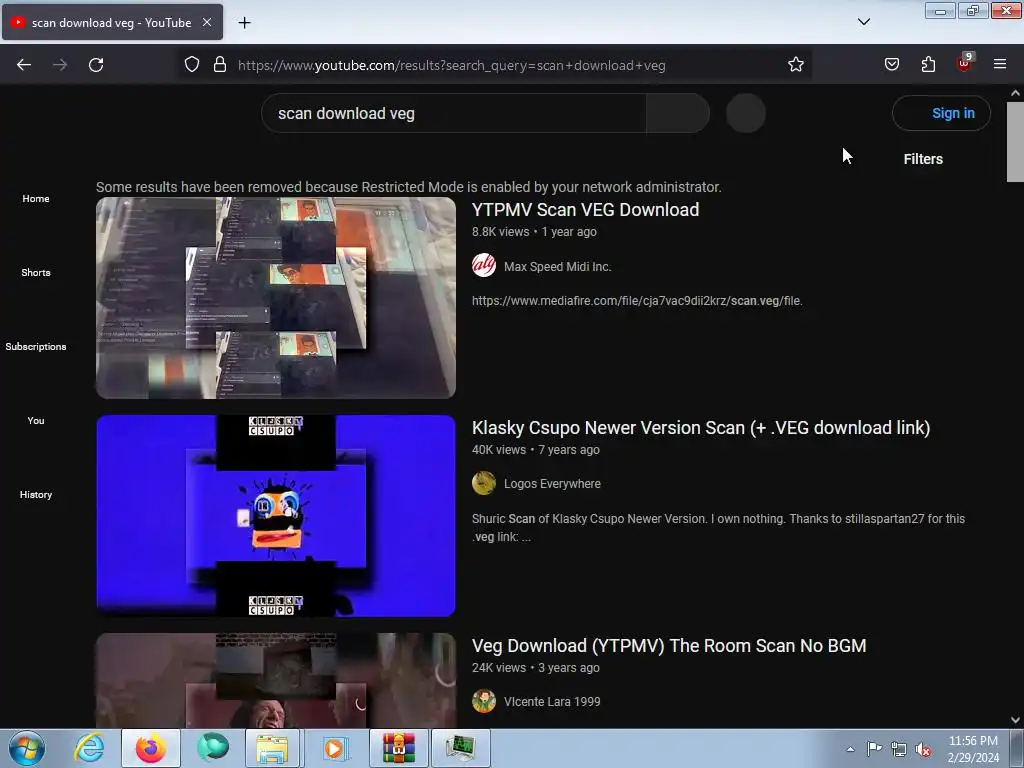Click the scrollbar up arrow
This screenshot has width=1024, height=768.
pos(1015,93)
